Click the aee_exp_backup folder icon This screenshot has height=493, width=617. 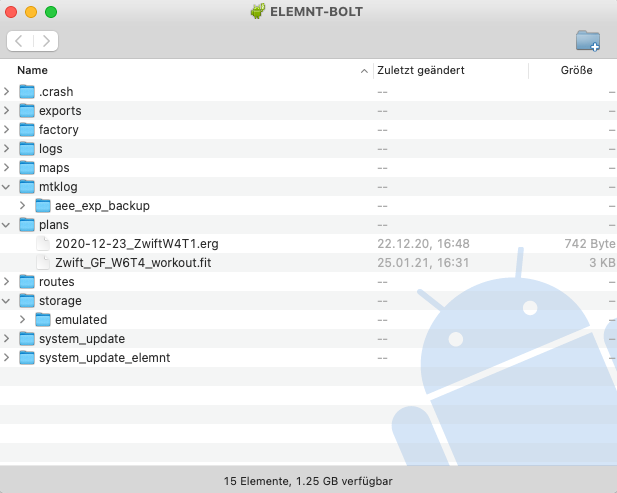pyautogui.click(x=43, y=206)
